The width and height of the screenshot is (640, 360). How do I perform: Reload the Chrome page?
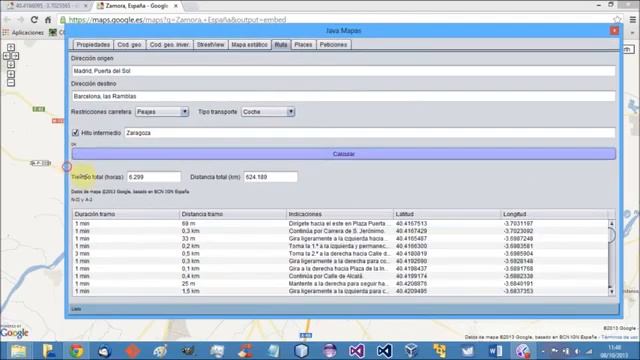(34, 20)
